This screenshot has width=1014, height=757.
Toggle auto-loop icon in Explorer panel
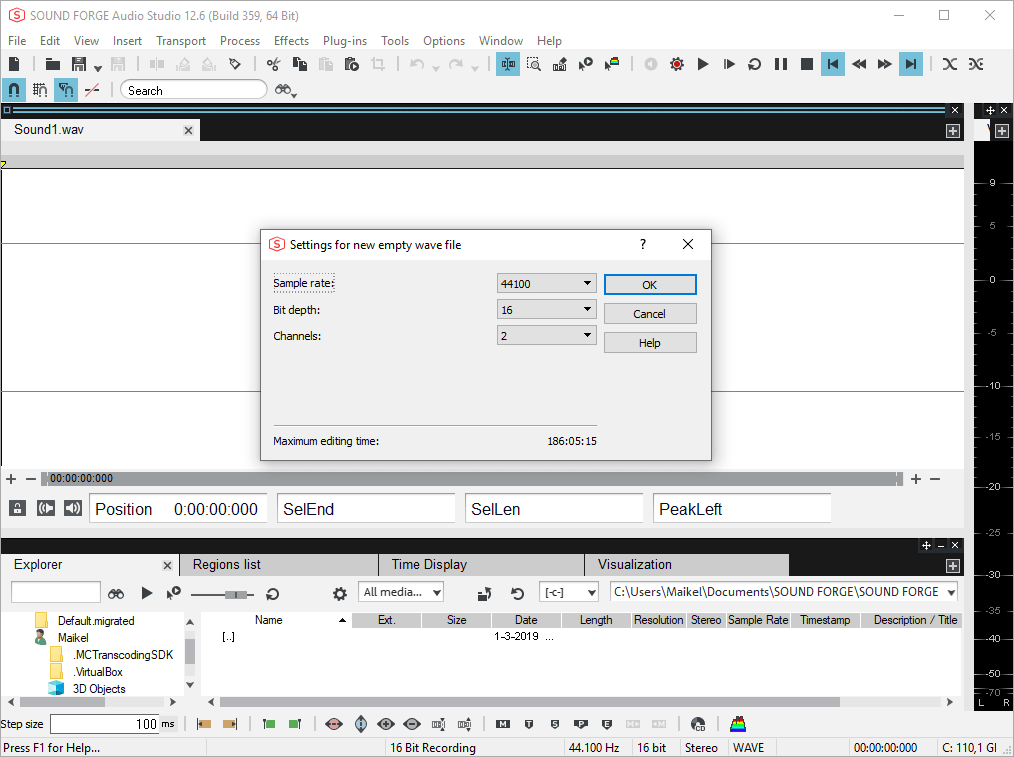click(272, 593)
